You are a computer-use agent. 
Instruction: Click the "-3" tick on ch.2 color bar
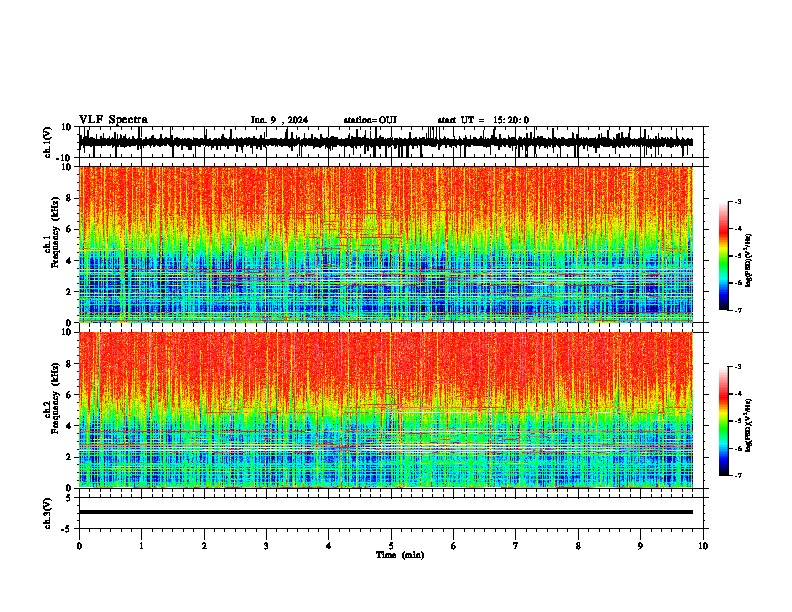[x=738, y=367]
